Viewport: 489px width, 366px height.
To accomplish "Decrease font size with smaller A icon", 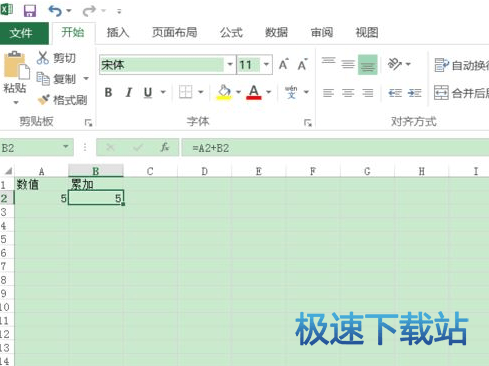I will tap(302, 64).
